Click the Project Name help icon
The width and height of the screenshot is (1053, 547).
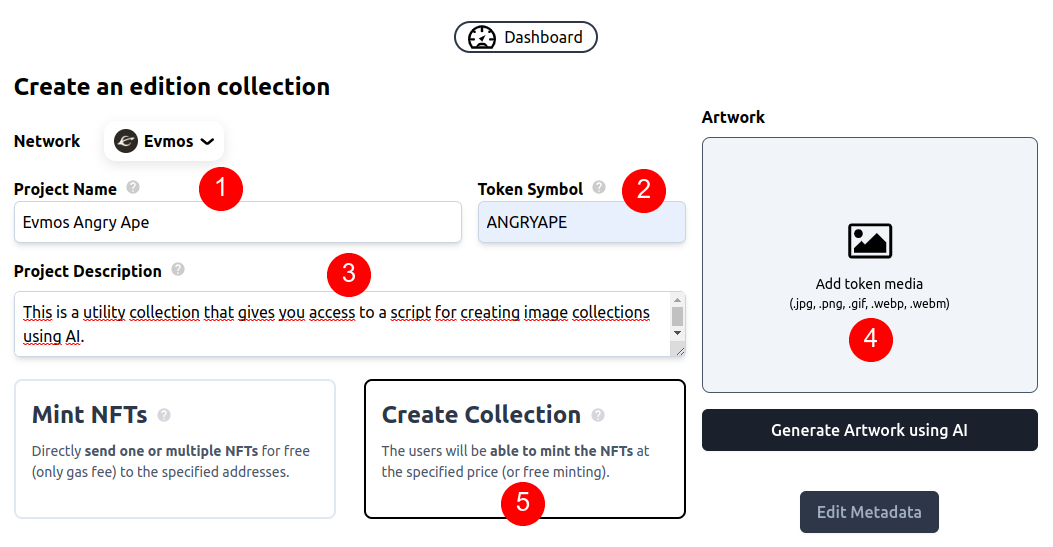133,188
